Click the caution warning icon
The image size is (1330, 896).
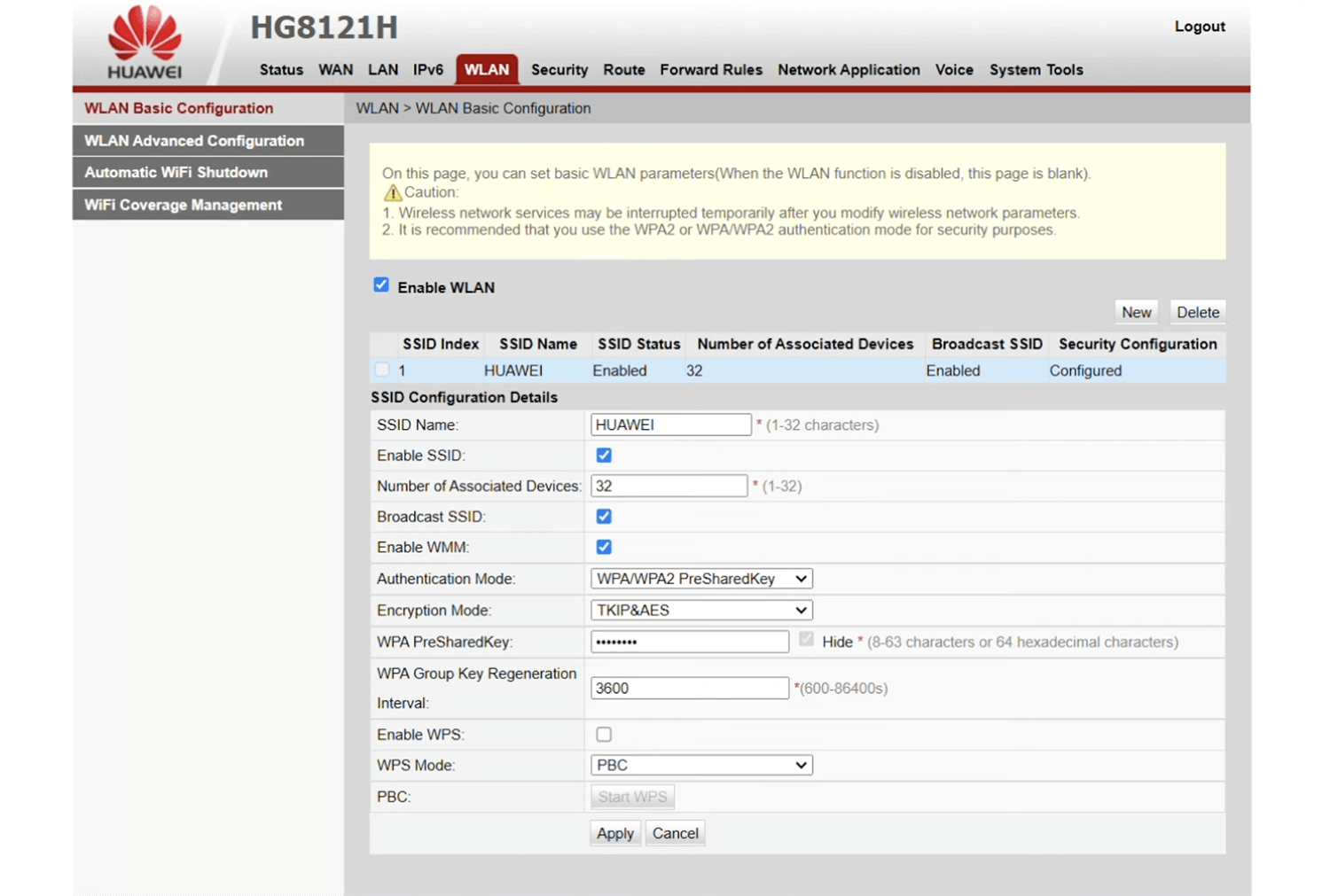coord(392,192)
